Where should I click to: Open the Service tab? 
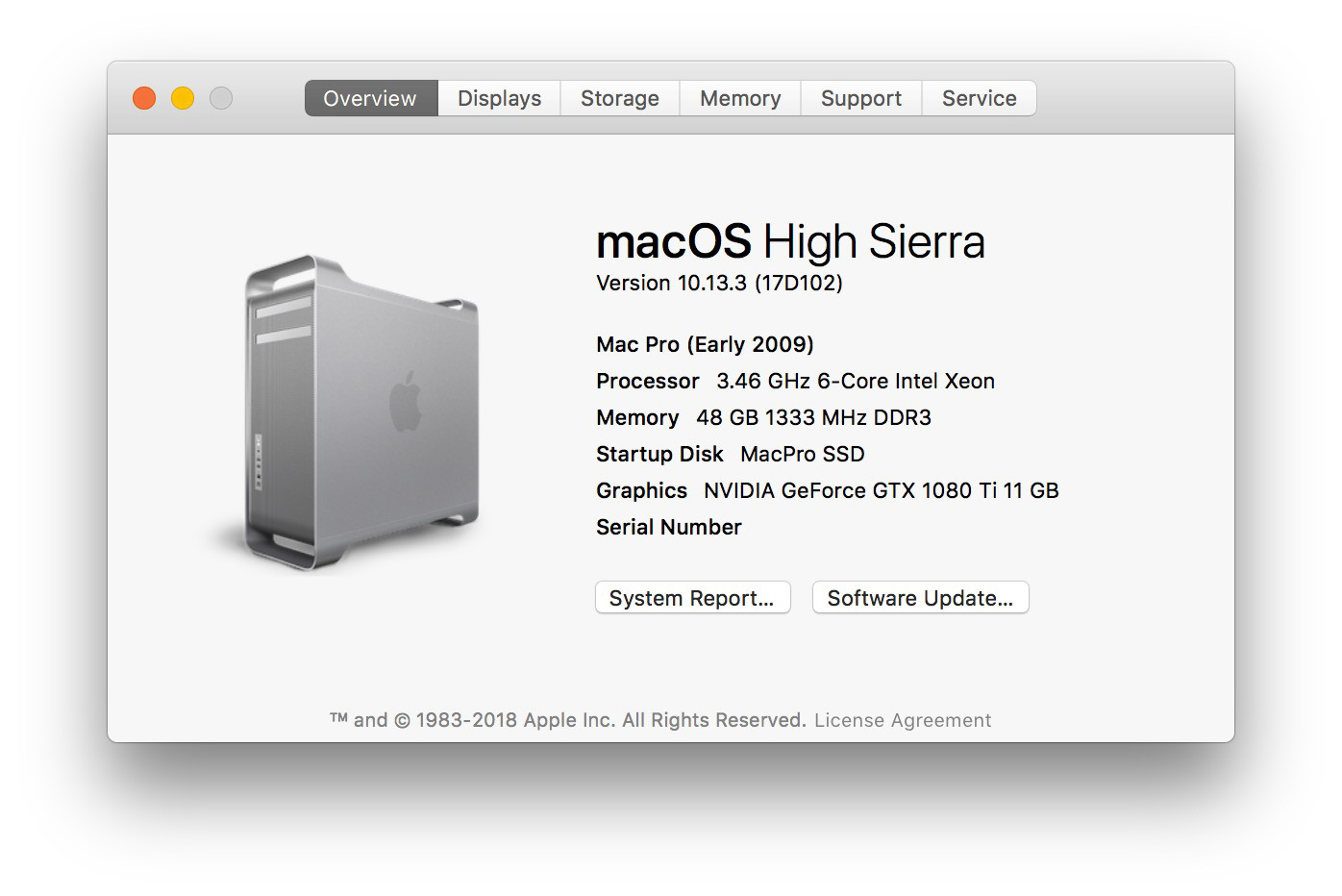pos(979,98)
